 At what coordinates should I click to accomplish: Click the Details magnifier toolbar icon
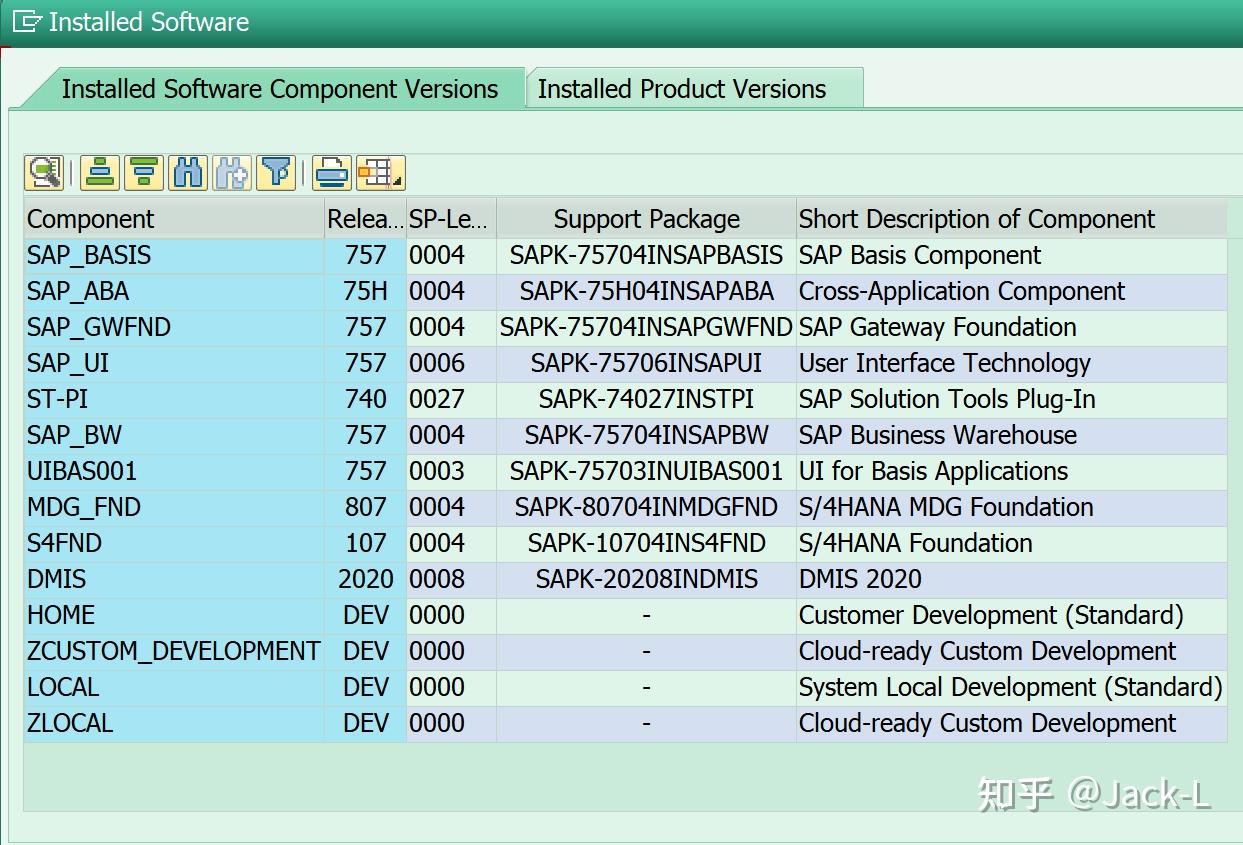pyautogui.click(x=43, y=173)
